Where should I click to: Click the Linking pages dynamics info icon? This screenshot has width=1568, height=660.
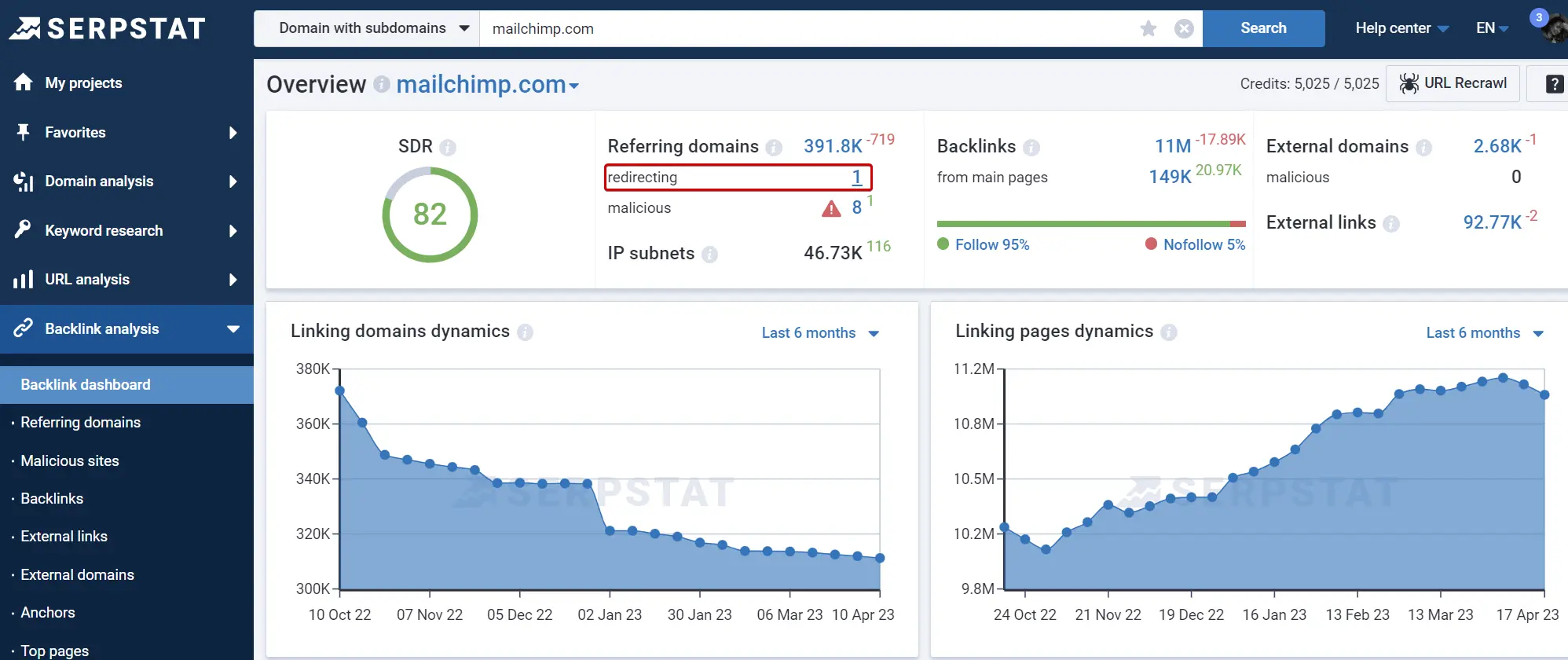(x=1169, y=332)
